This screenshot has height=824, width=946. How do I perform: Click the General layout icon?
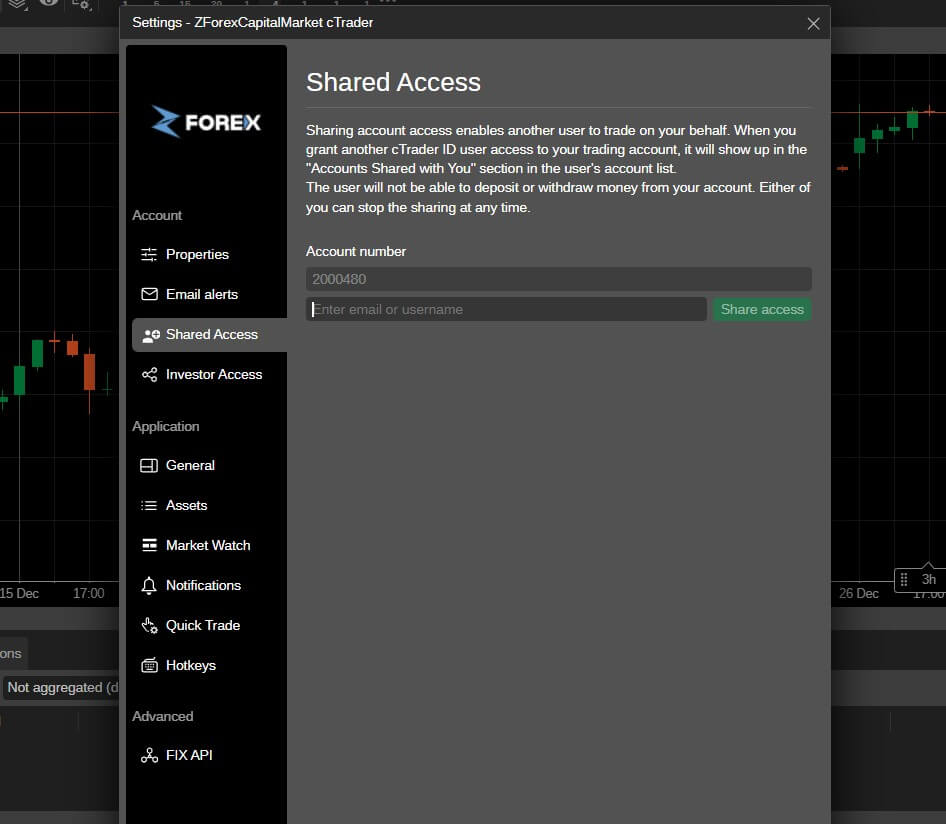click(x=149, y=466)
